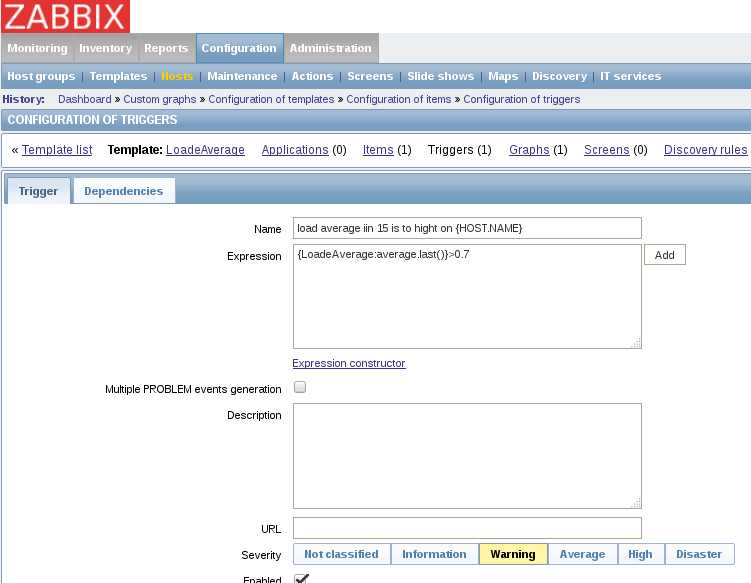Click the ZABBIX logo

pos(65,16)
